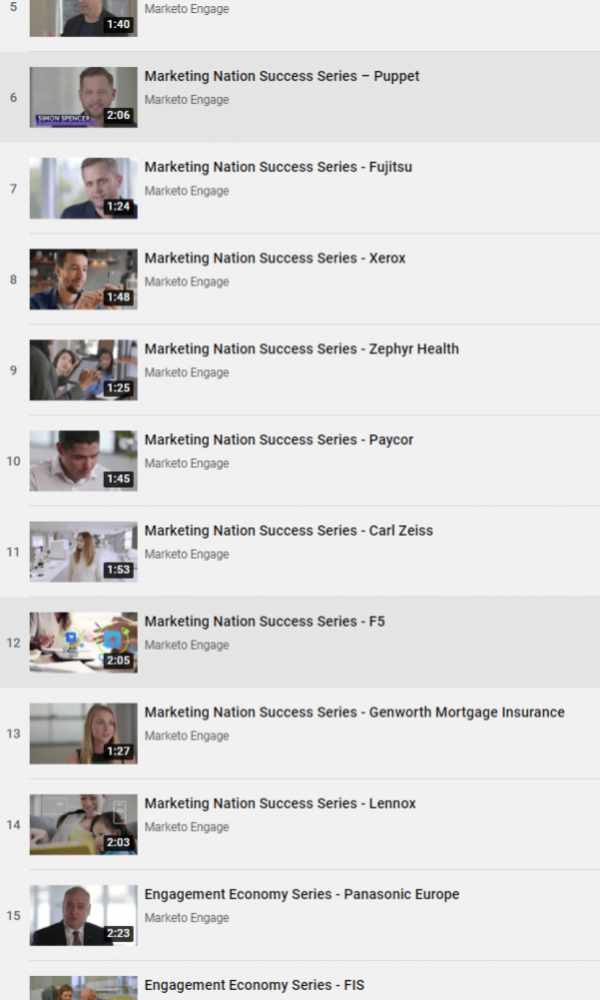
Task: Click playlist index number 6
Action: click(13, 98)
